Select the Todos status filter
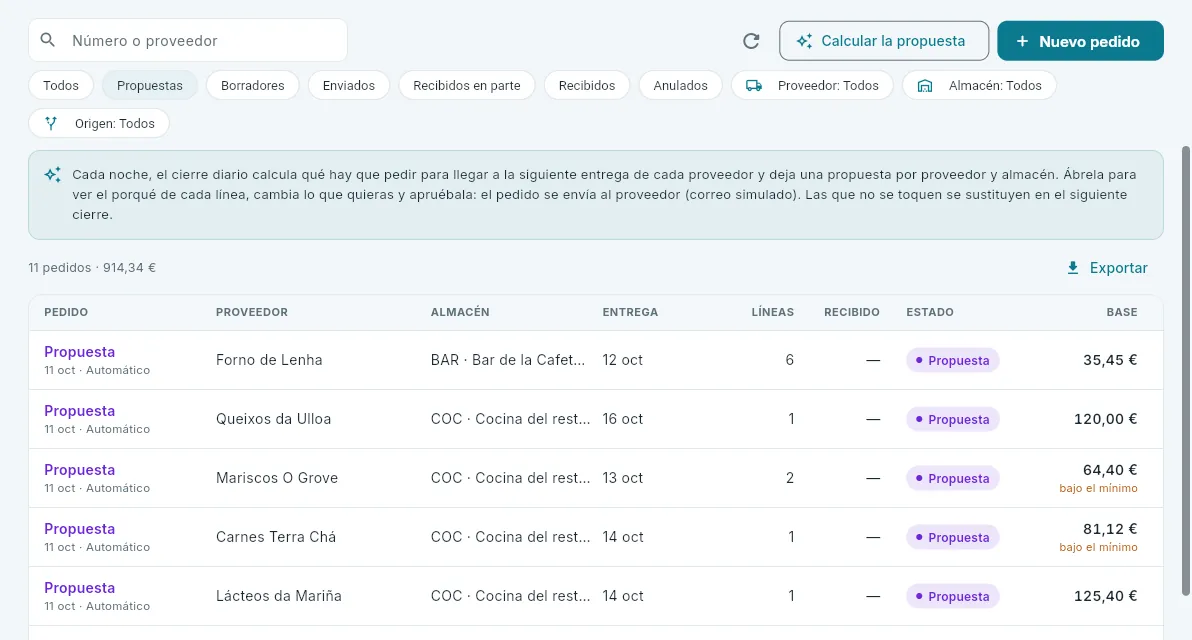The height and width of the screenshot is (640, 1192). coord(61,85)
